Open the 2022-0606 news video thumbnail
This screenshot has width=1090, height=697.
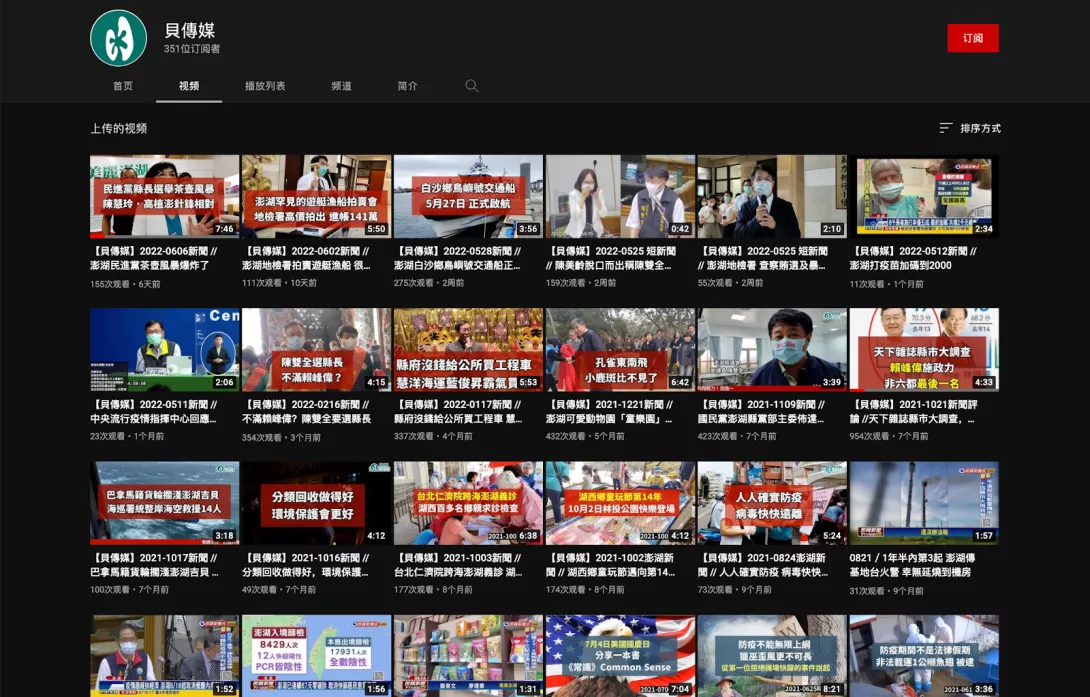point(164,196)
